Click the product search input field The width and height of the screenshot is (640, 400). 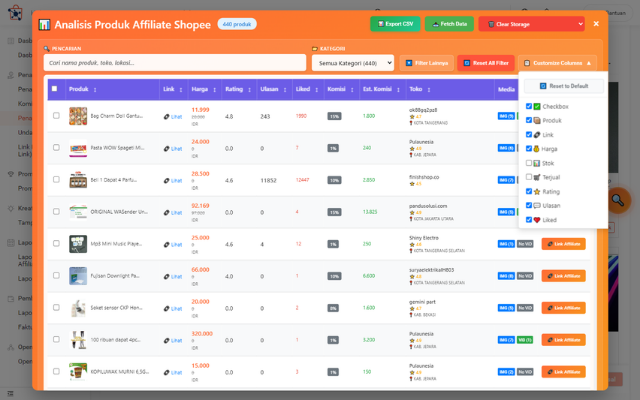pyautogui.click(x=175, y=63)
